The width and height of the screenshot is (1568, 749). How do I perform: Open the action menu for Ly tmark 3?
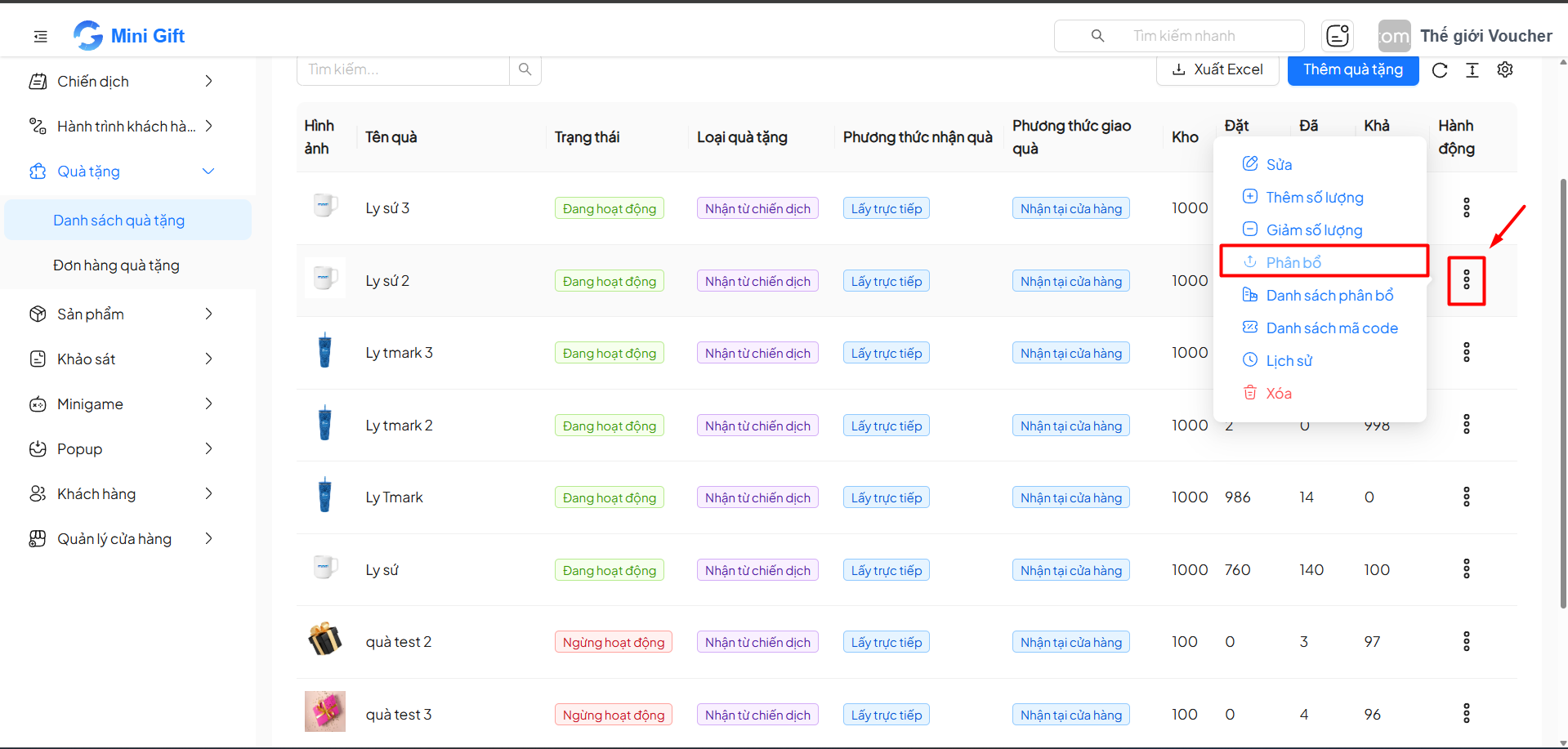click(x=1467, y=352)
